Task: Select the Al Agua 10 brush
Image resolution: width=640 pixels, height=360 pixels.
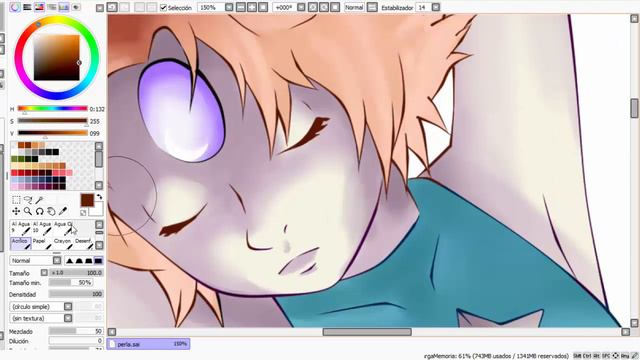Action: coord(41,228)
